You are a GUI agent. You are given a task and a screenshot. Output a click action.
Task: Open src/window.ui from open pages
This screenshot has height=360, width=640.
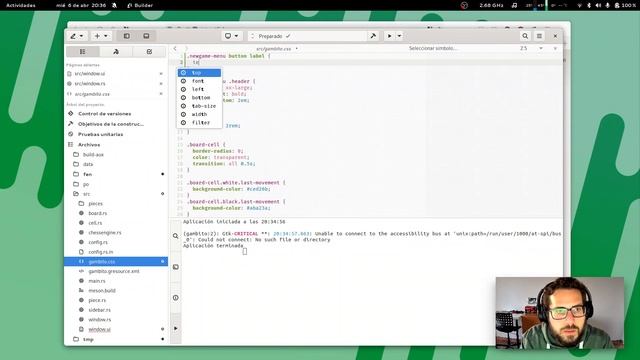[x=90, y=73]
